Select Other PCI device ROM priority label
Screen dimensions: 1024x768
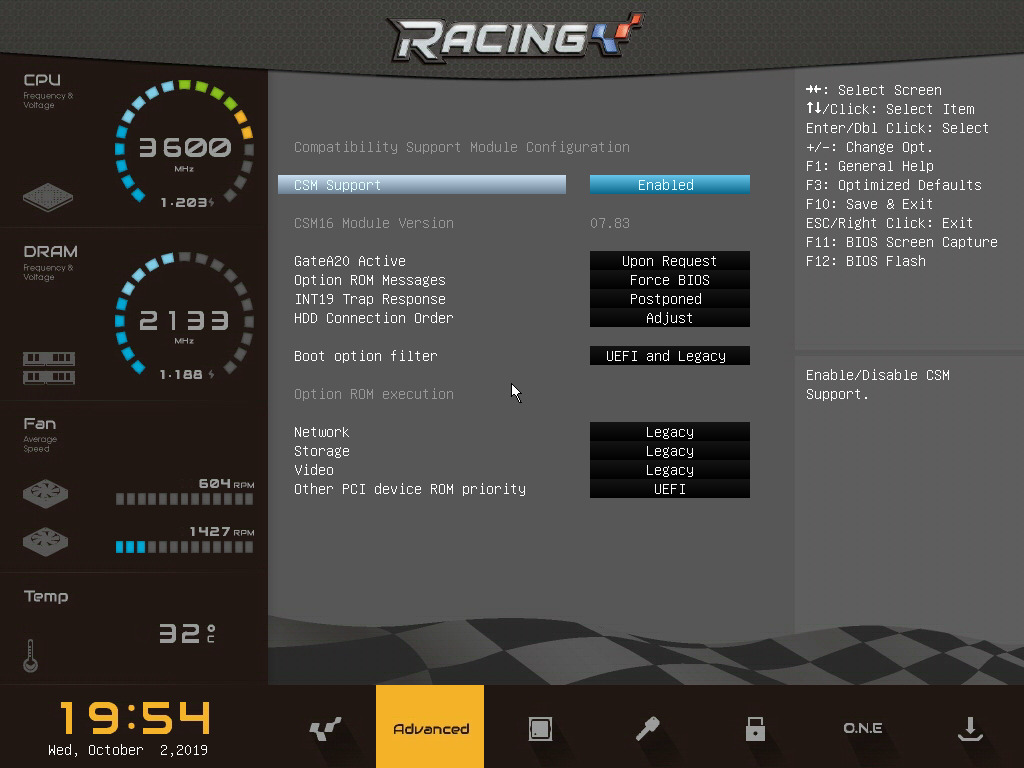coord(409,489)
